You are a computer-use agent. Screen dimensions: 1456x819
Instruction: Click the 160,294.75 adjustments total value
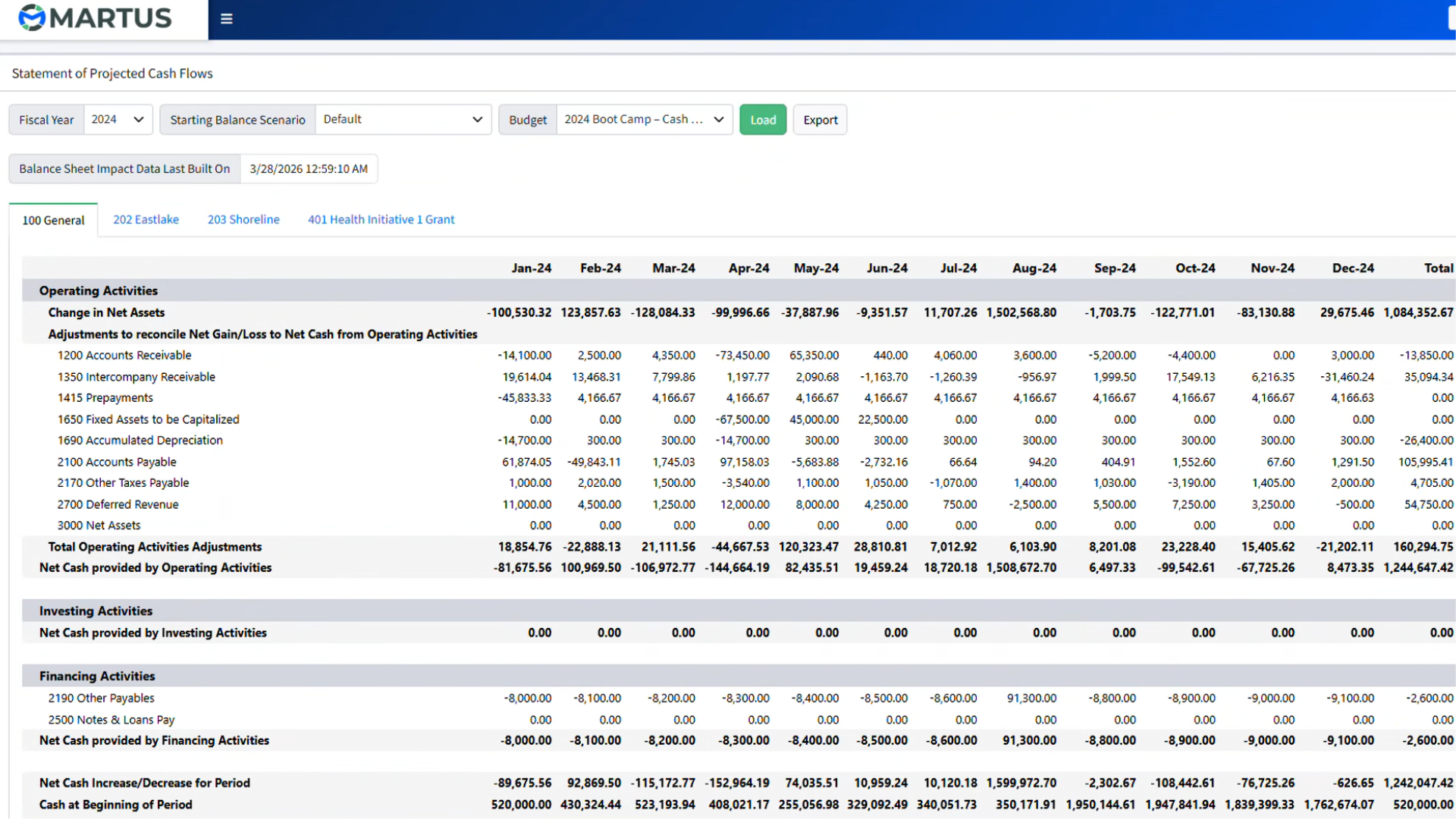pyautogui.click(x=1423, y=547)
